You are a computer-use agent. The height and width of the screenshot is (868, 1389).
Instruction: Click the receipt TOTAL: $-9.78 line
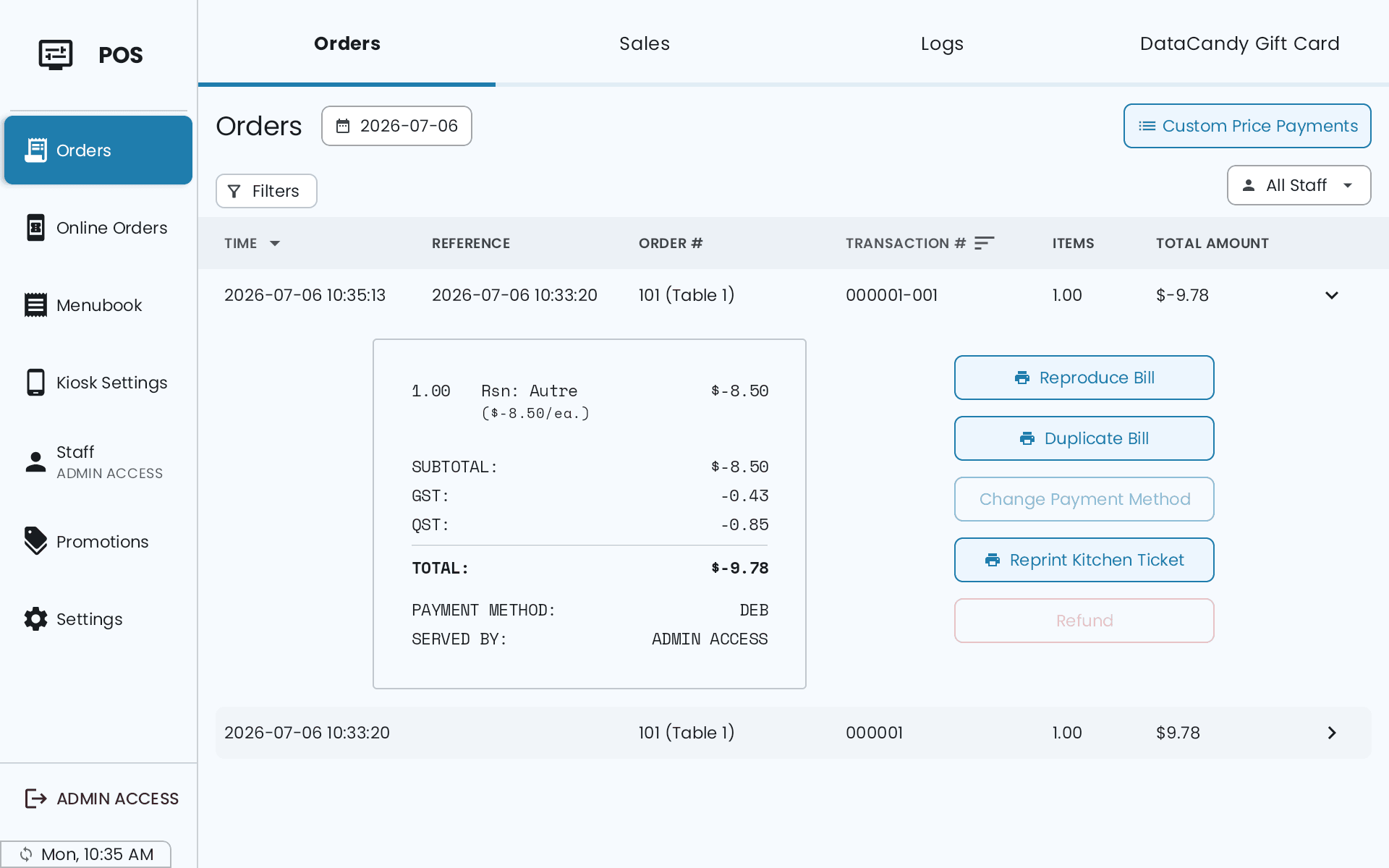pyautogui.click(x=590, y=569)
